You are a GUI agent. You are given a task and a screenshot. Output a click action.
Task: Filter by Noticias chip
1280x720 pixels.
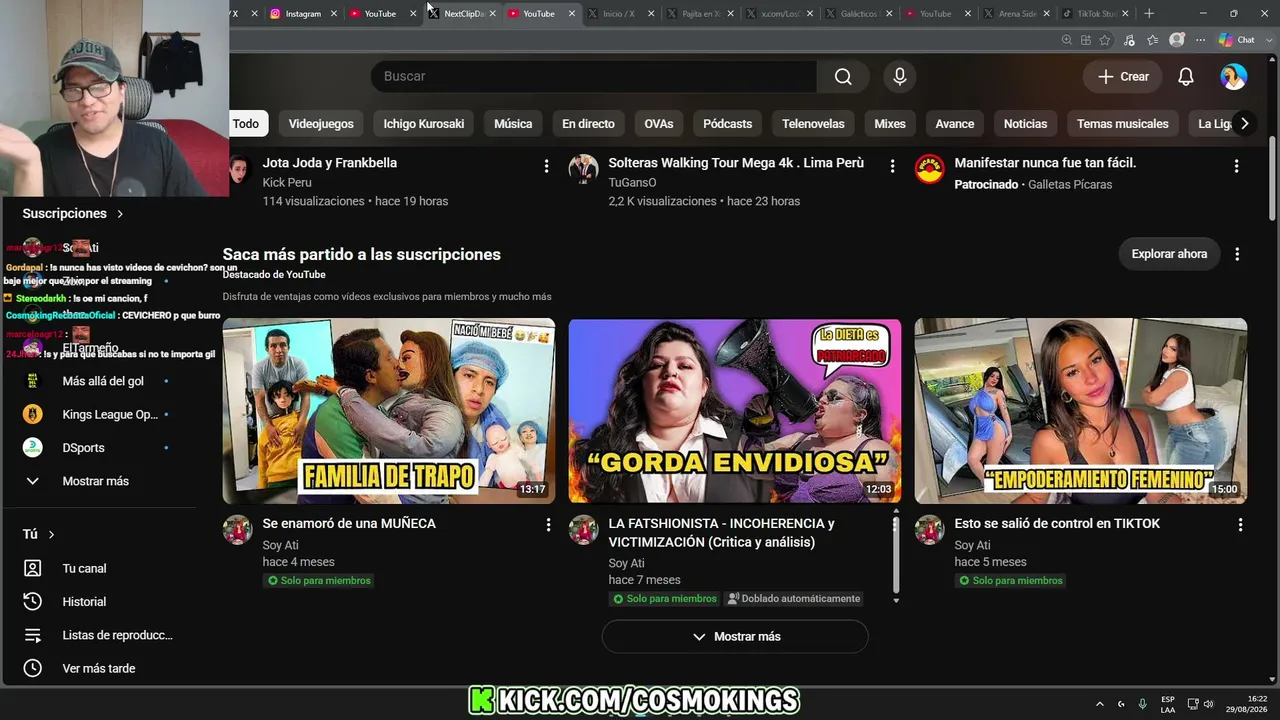(1026, 124)
